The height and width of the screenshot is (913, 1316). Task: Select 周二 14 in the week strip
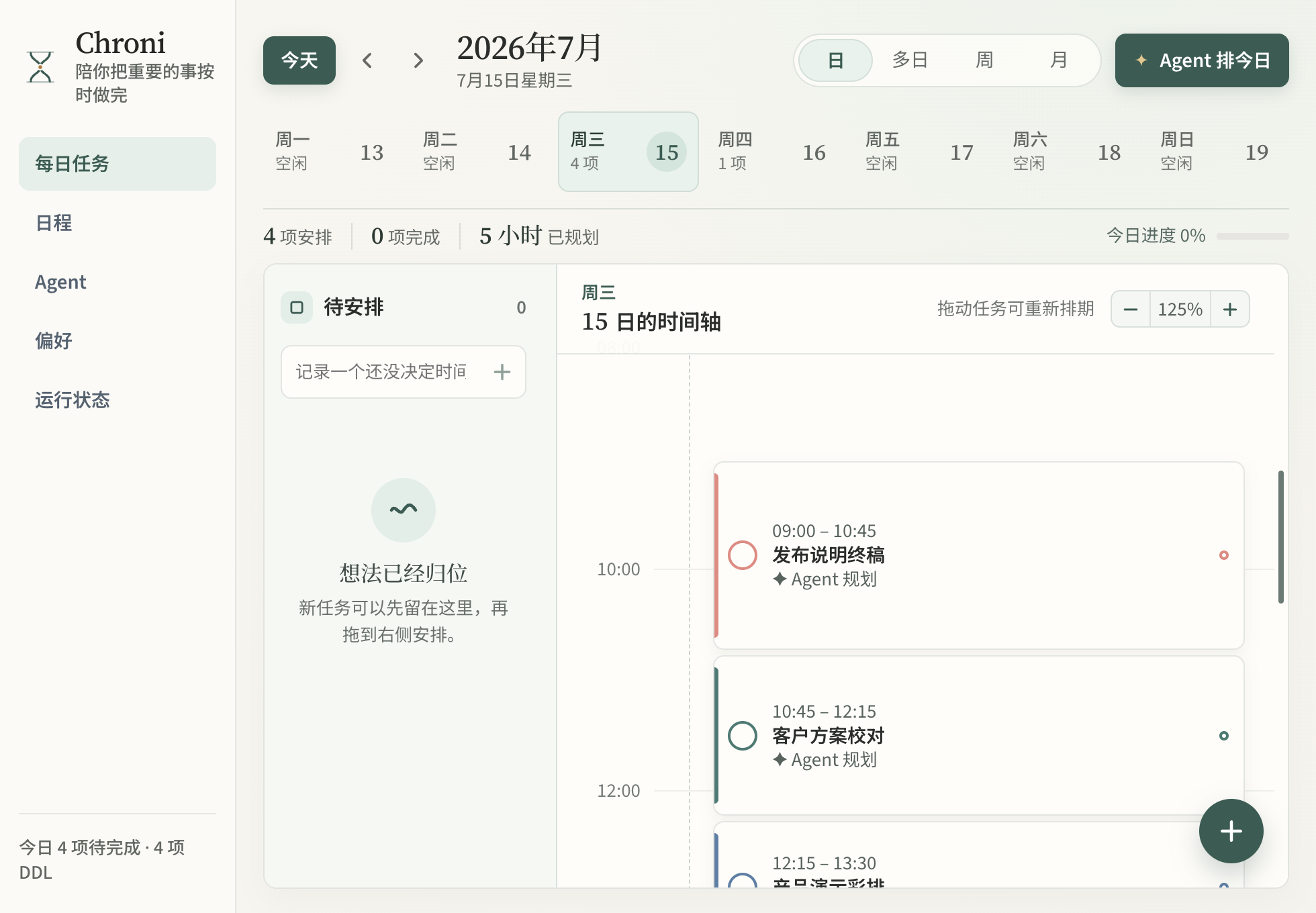click(481, 152)
